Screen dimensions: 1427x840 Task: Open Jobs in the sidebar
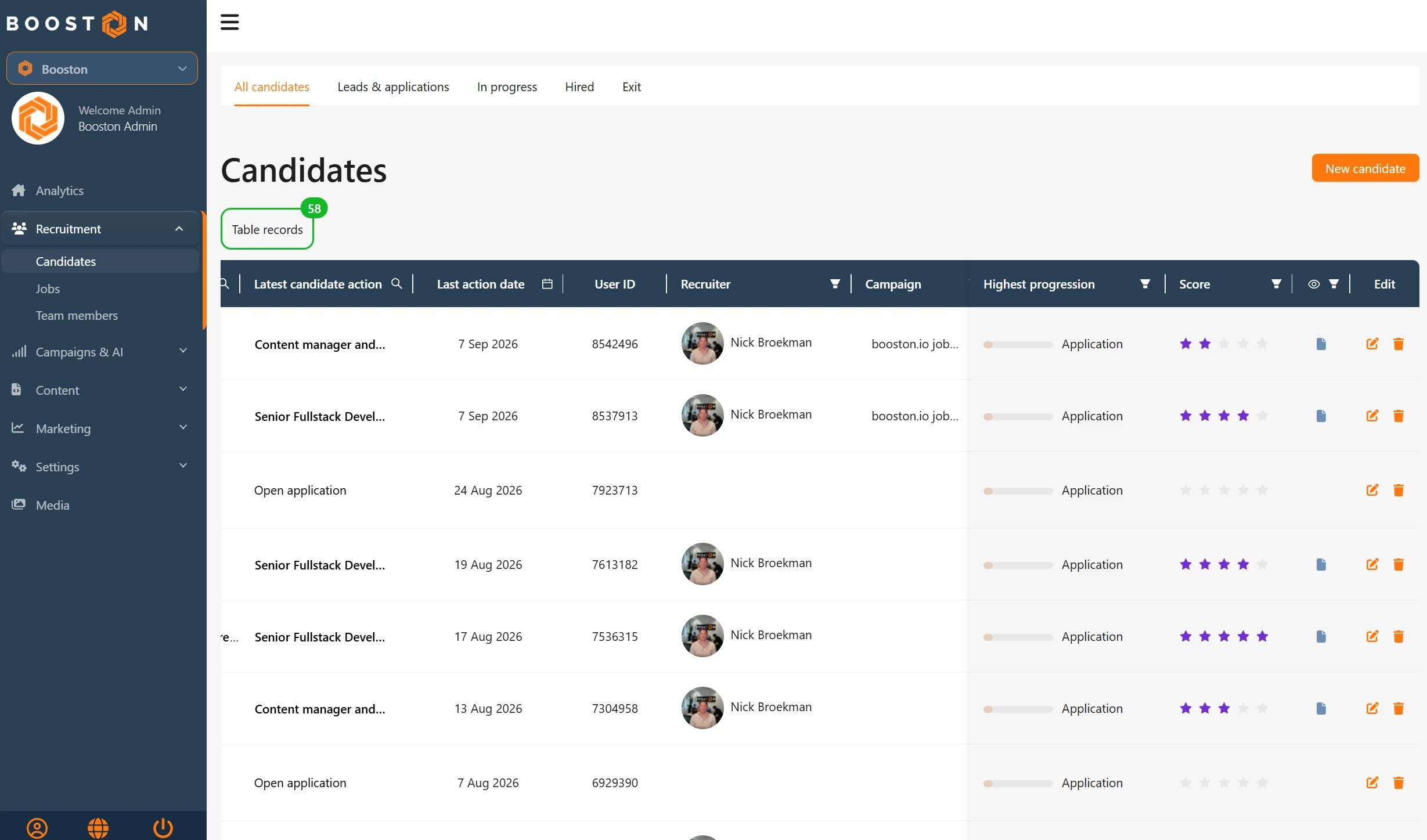coord(48,289)
